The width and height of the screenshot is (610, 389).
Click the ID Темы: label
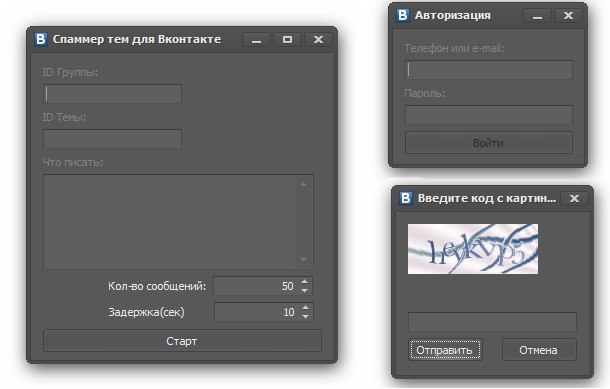coord(64,117)
